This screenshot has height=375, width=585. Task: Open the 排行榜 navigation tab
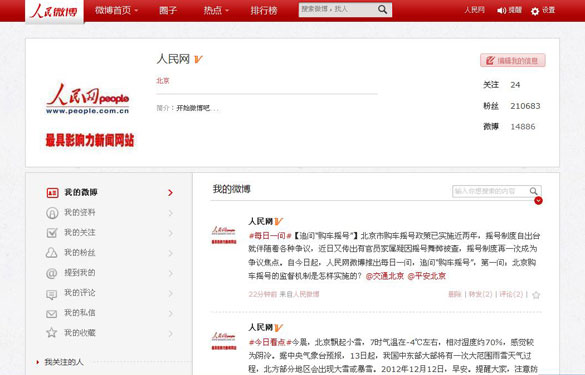[264, 10]
